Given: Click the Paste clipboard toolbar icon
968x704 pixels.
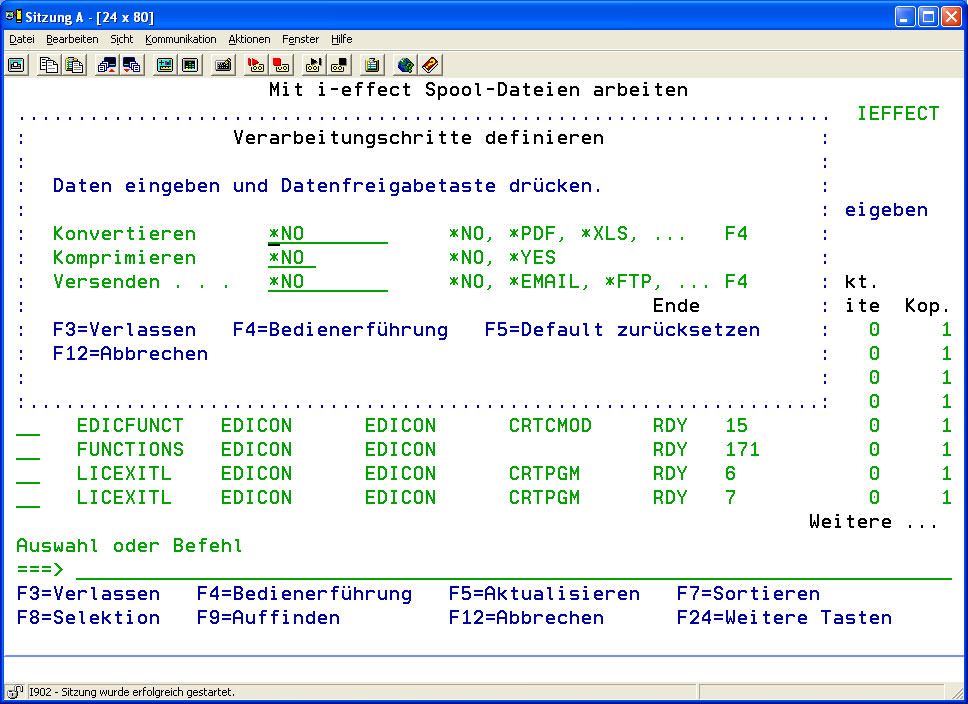Looking at the screenshot, I should [74, 65].
